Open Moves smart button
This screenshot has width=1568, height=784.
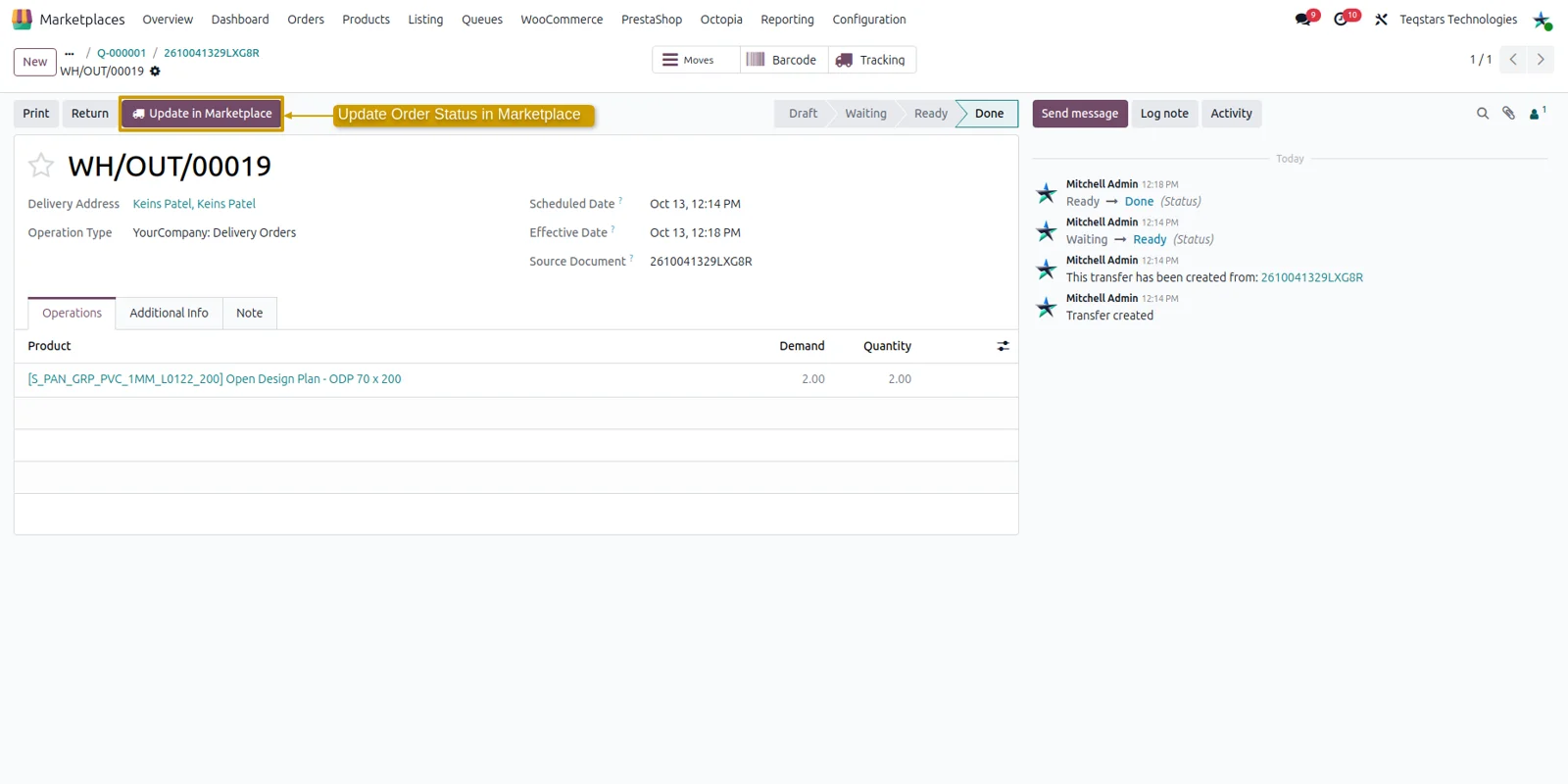(x=697, y=60)
